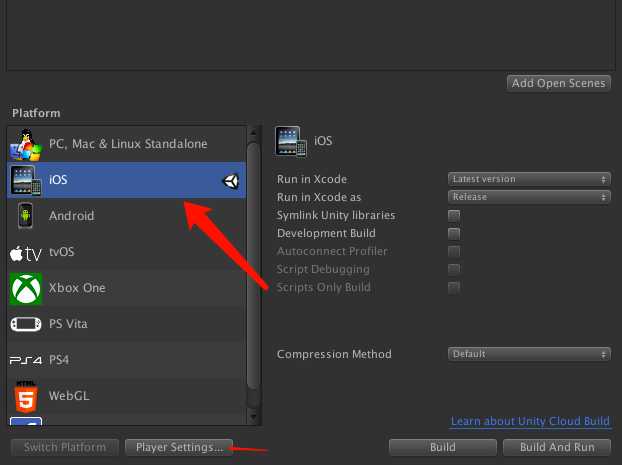Viewport: 622px width, 465px height.
Task: Toggle the Script Debugging checkbox
Action: point(454,269)
